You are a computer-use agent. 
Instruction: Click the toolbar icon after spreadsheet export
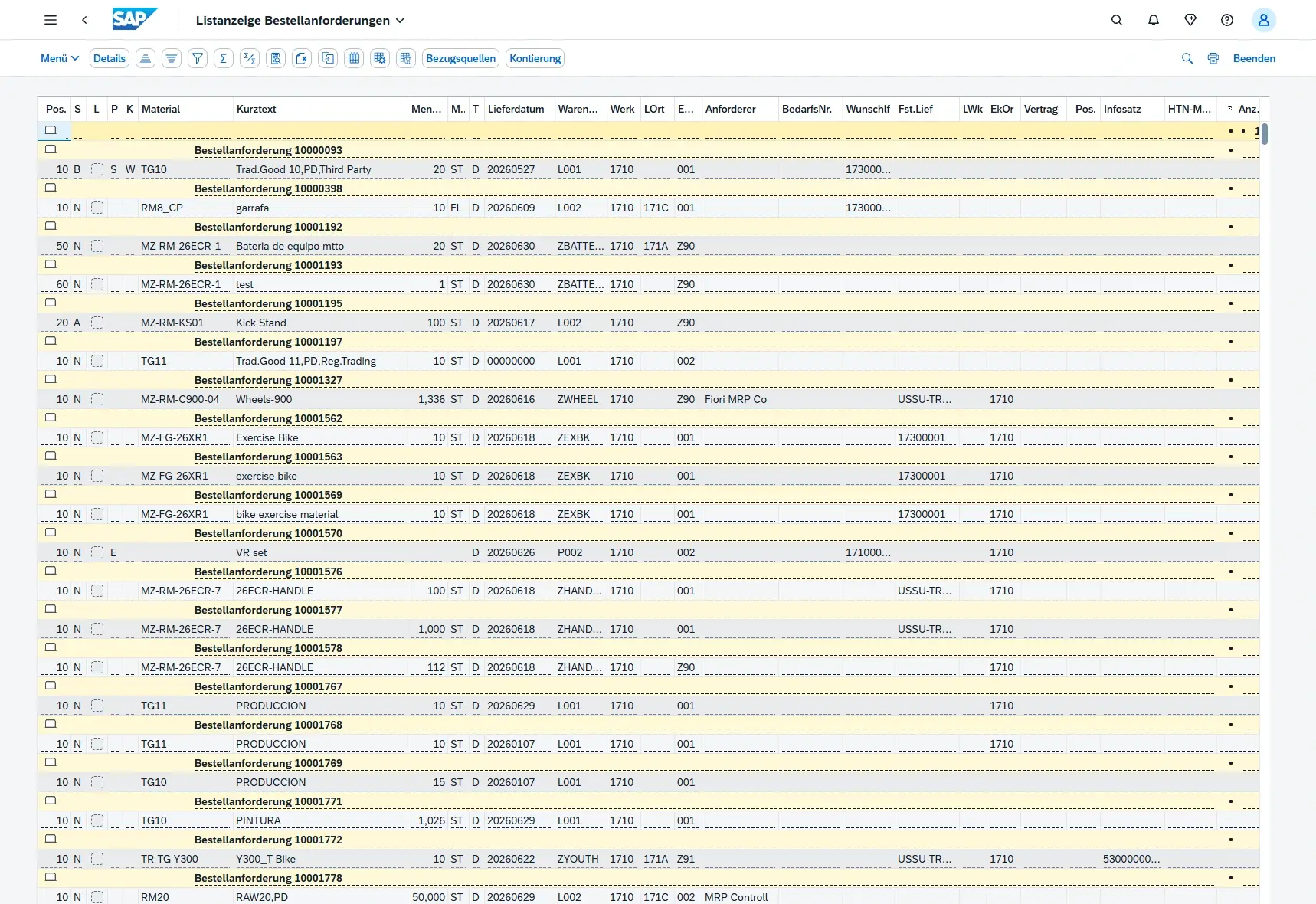click(328, 58)
